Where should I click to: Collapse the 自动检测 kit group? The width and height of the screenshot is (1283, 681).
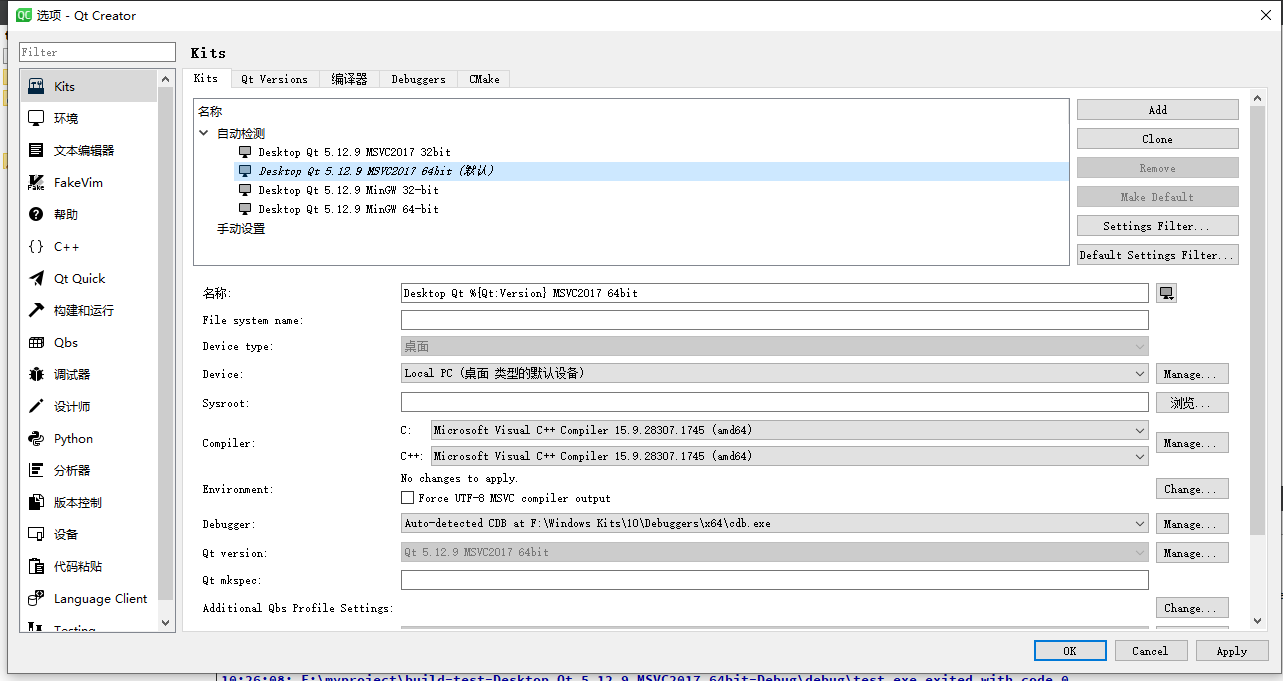tap(203, 132)
